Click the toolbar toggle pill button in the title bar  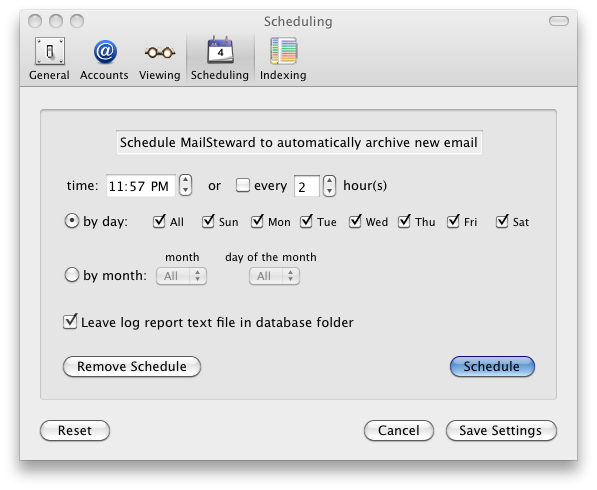(x=559, y=21)
